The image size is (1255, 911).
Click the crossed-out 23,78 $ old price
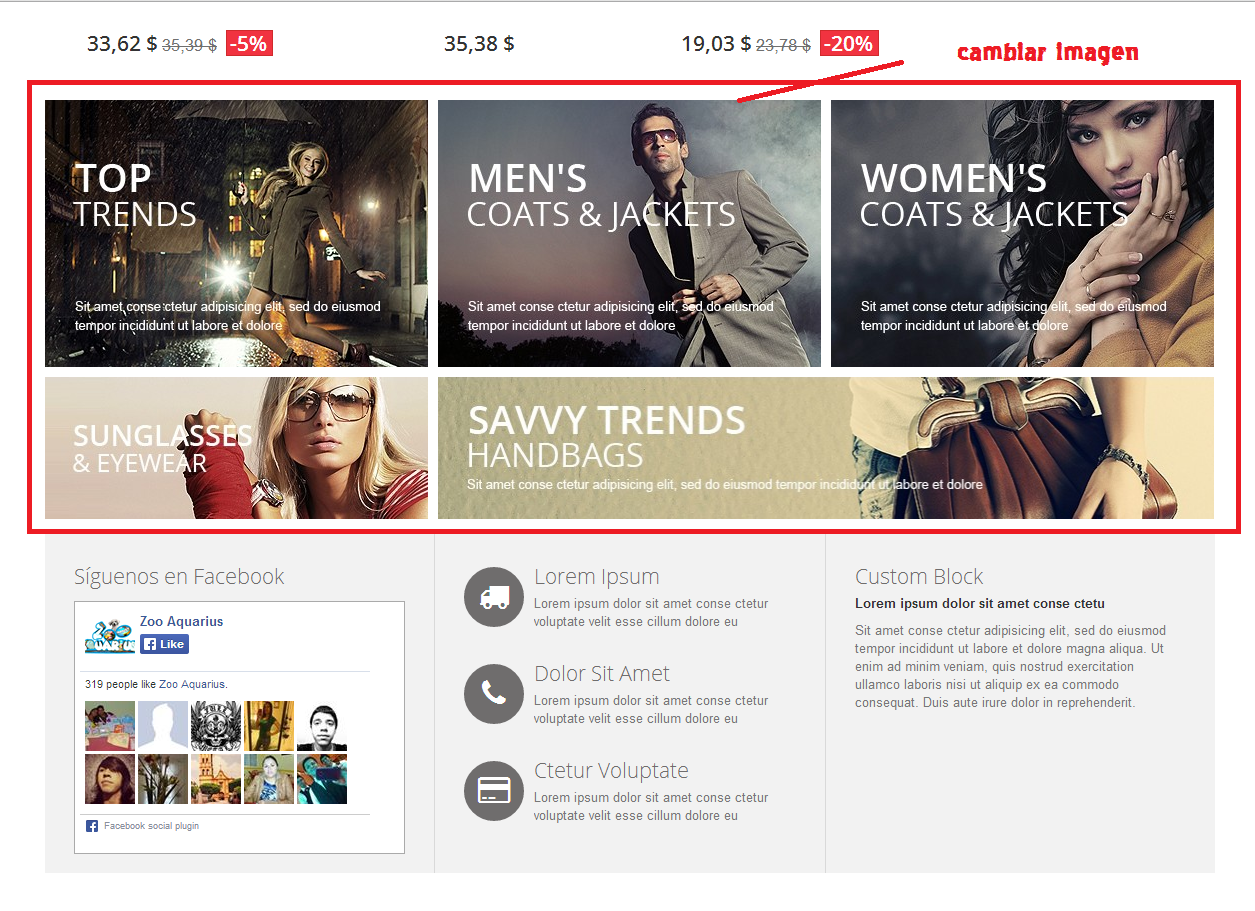point(784,45)
